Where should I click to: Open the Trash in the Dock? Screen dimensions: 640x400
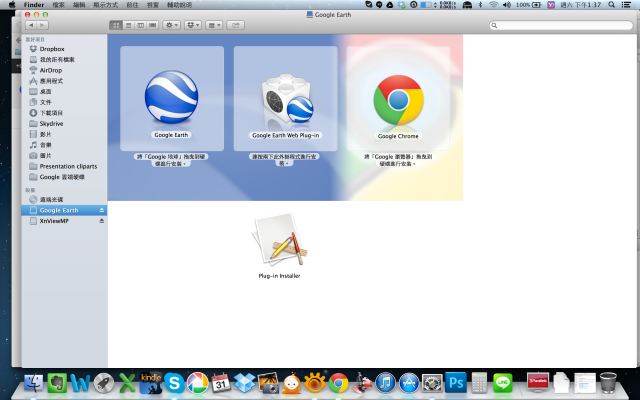tap(608, 383)
